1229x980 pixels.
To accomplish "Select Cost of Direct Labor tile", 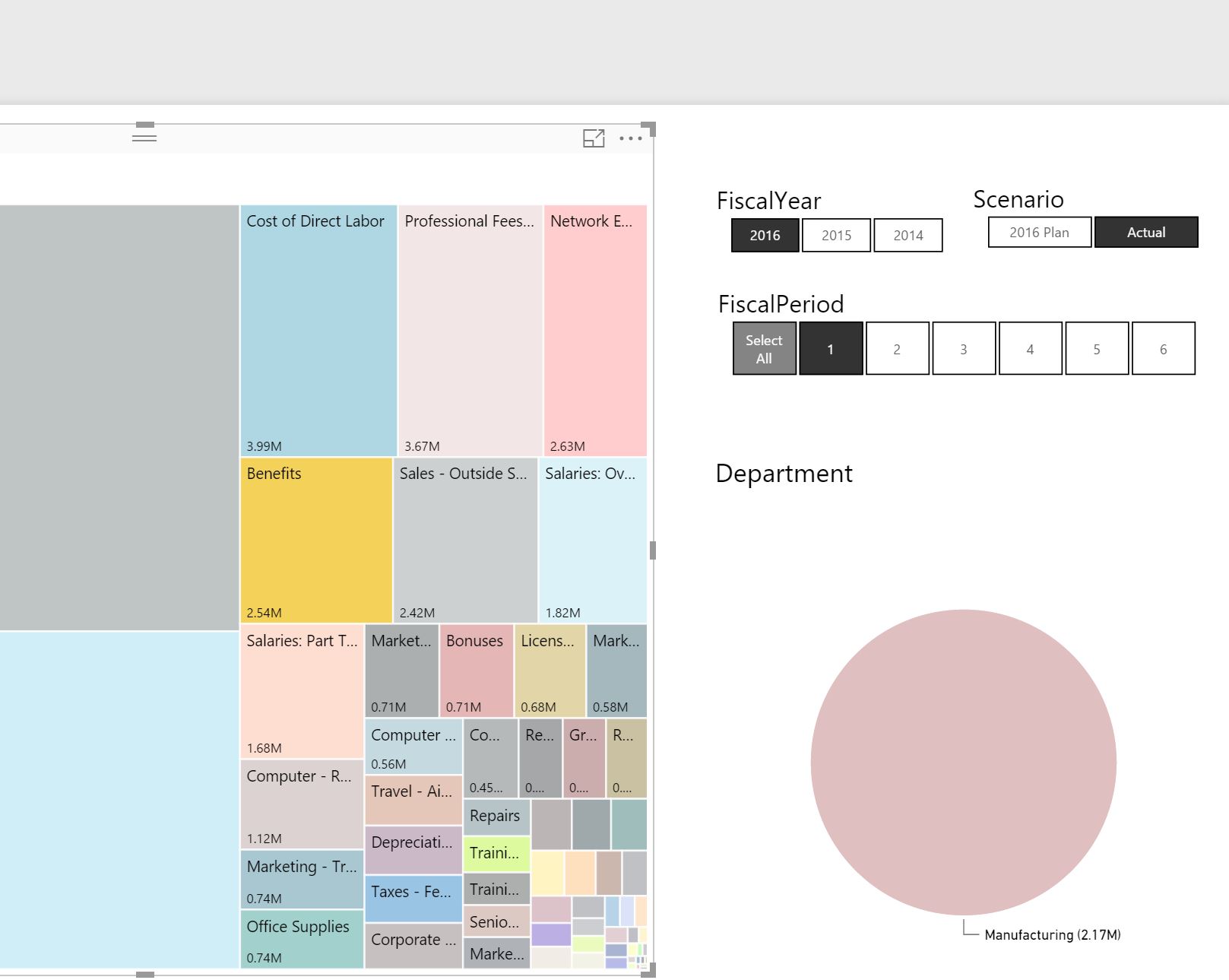I will pyautogui.click(x=318, y=331).
